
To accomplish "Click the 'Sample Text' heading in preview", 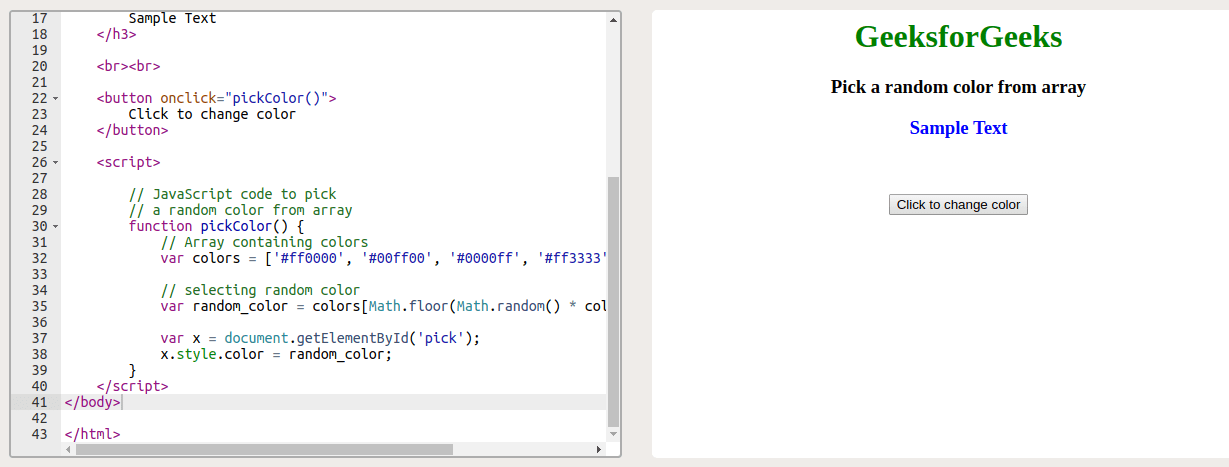I will click(x=958, y=128).
